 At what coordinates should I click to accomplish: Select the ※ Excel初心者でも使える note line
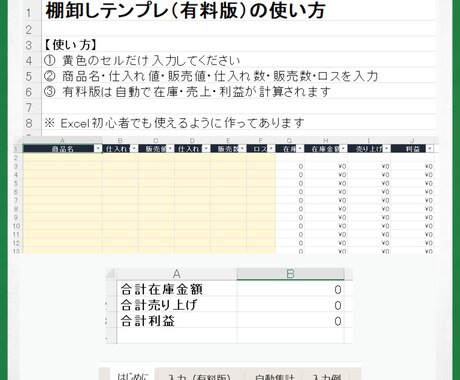pos(239,123)
